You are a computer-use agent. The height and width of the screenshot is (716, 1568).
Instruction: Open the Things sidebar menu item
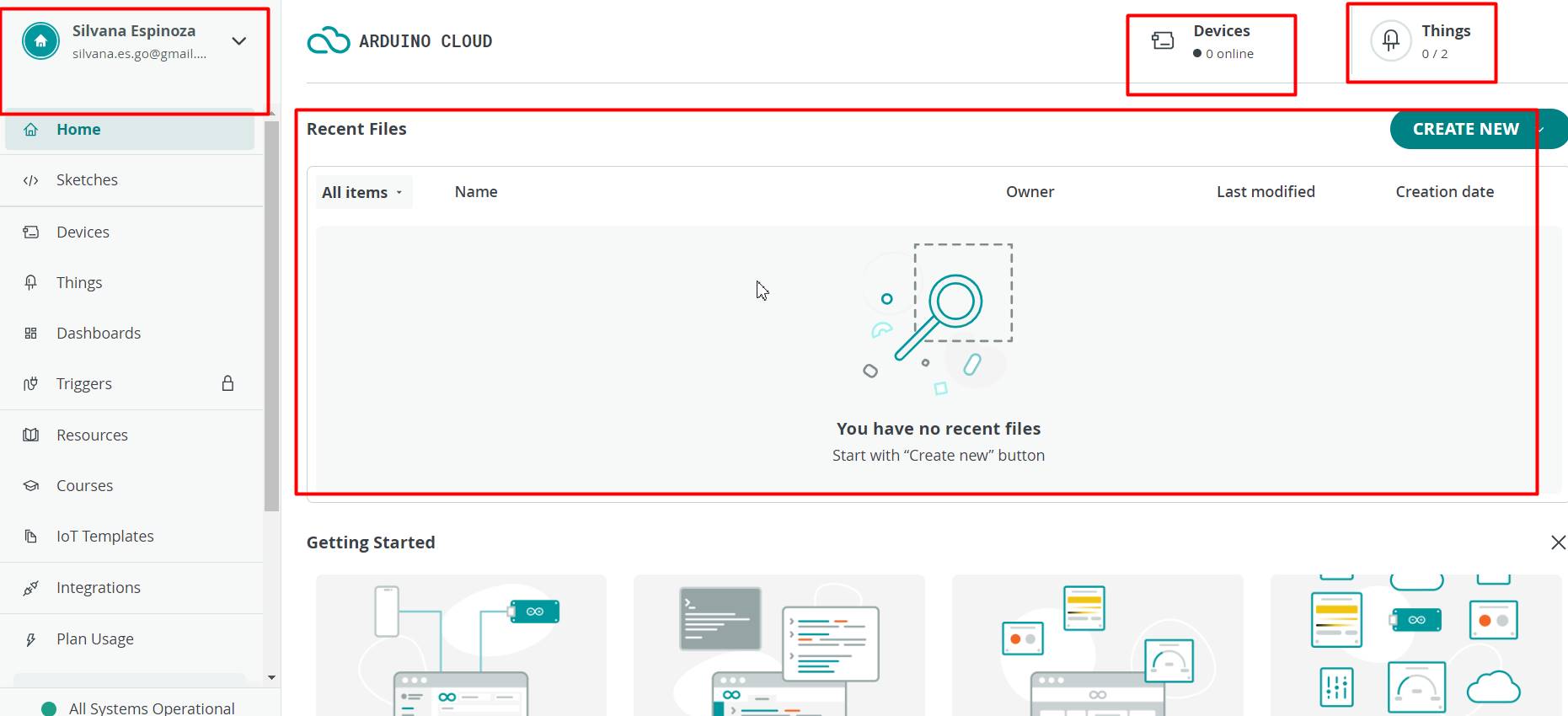coord(131,282)
